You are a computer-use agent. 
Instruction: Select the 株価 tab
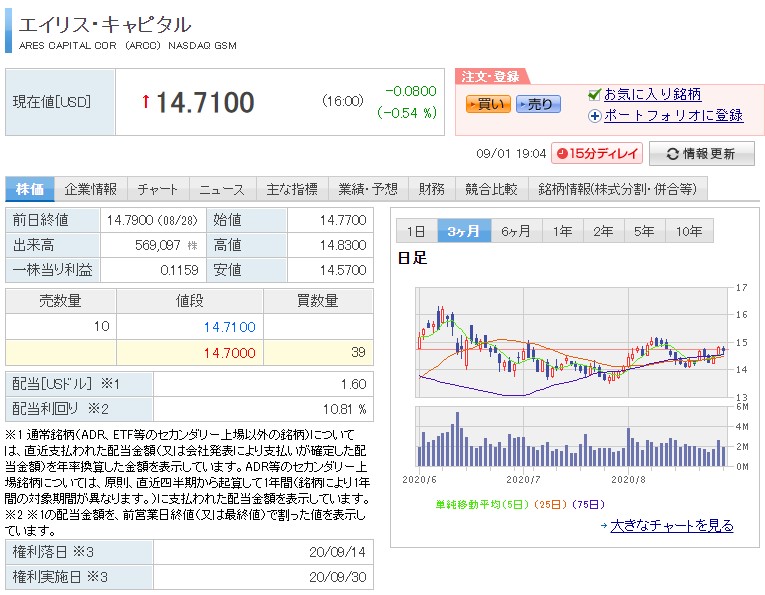click(30, 189)
